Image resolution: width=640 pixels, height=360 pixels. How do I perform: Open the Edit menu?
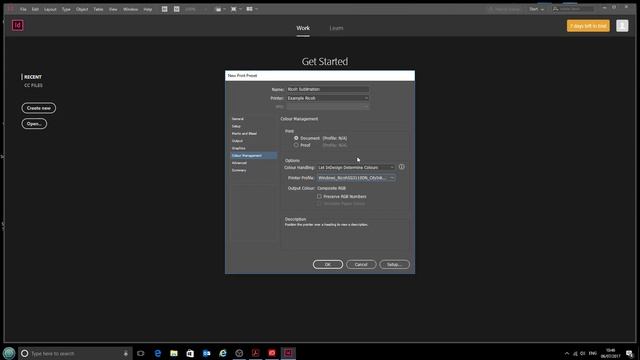(x=36, y=9)
